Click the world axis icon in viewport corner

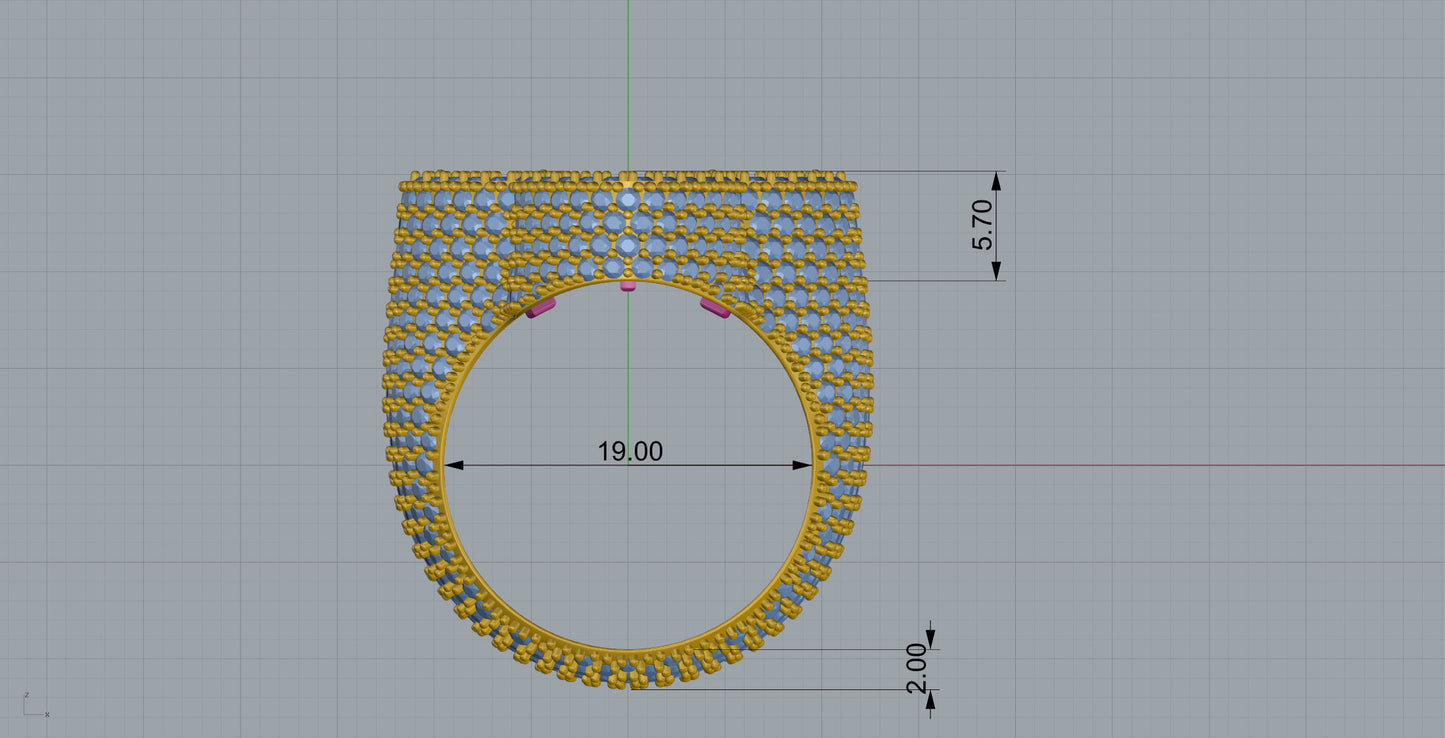click(x=35, y=704)
